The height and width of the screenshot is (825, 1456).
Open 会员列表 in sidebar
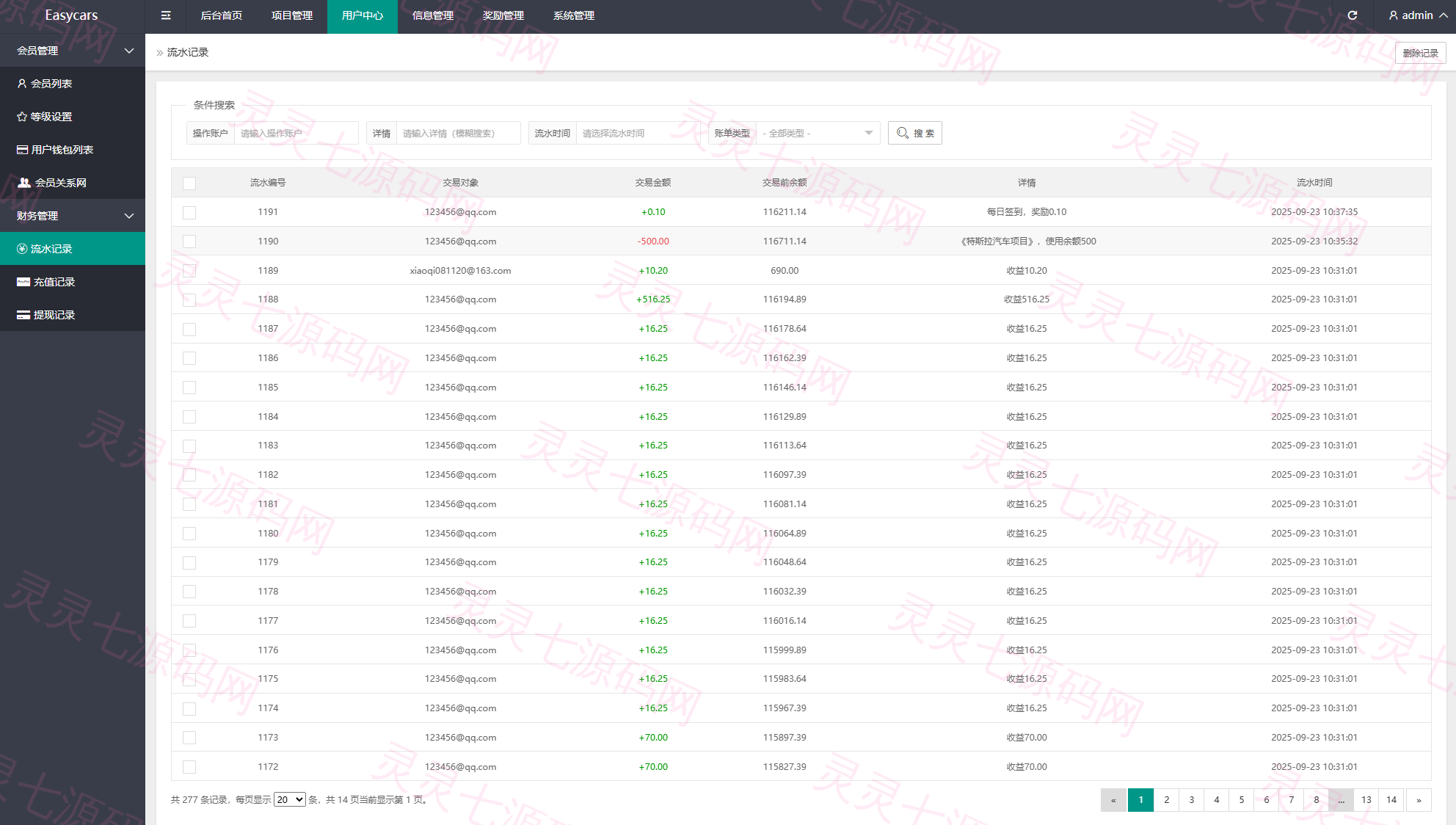tap(73, 84)
